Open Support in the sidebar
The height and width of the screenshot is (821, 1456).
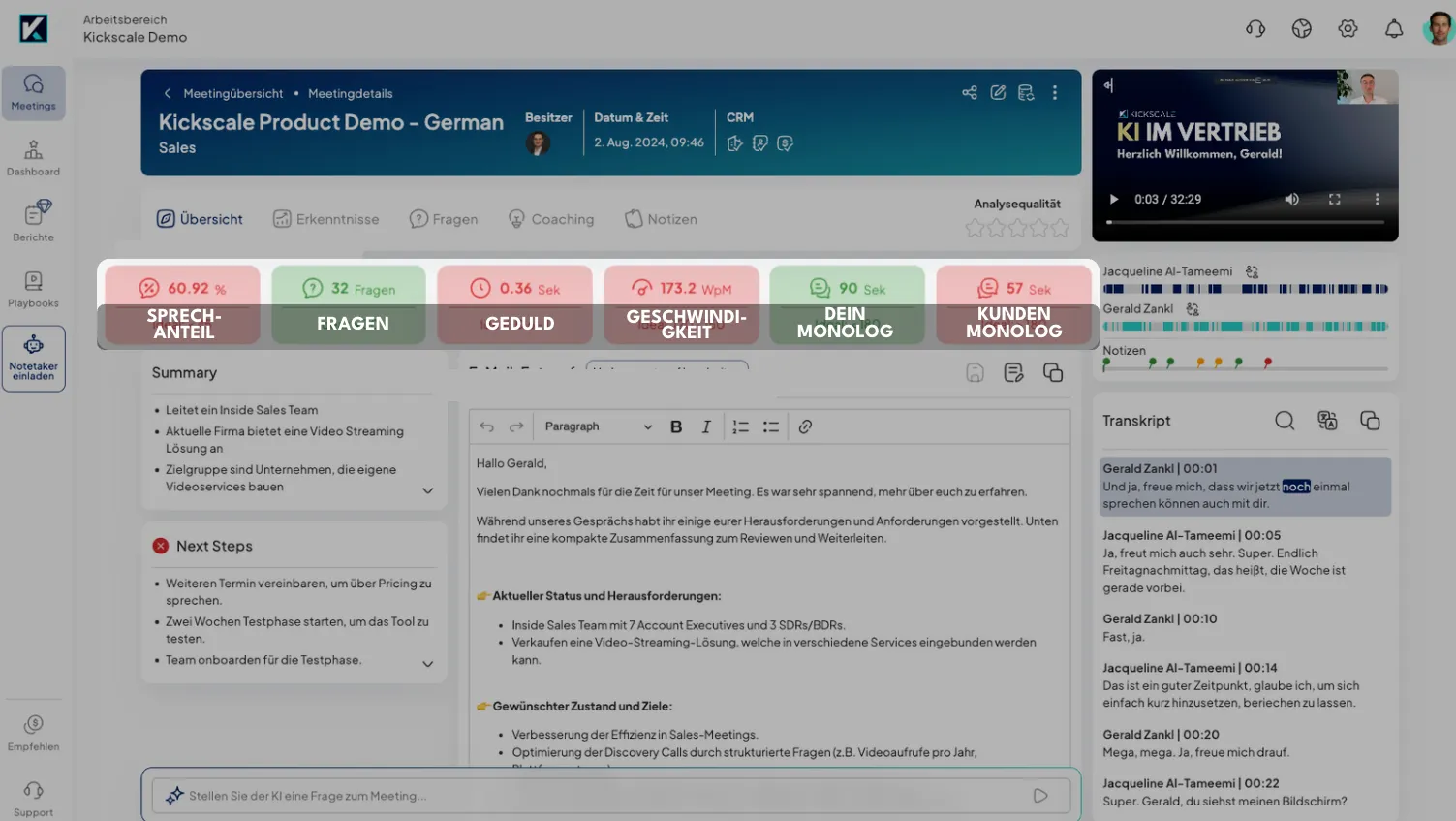click(33, 799)
